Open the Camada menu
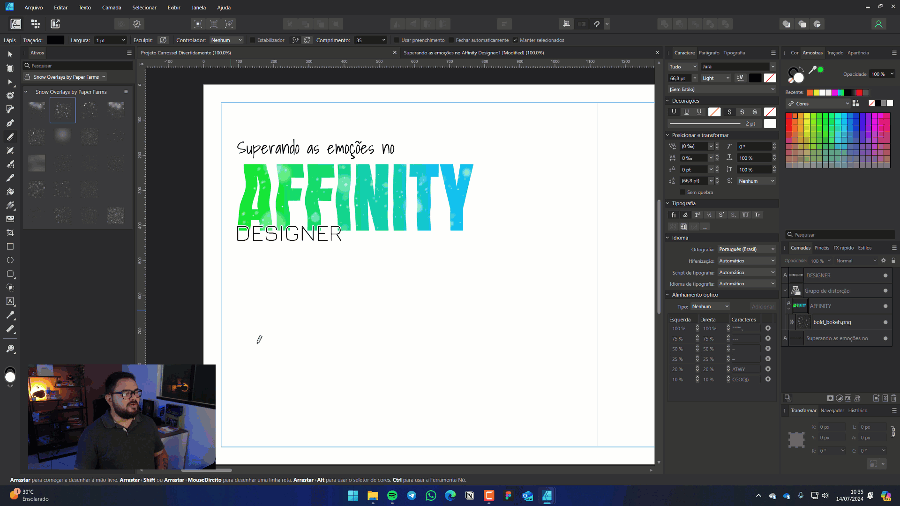Viewport: 900px width, 506px height. (x=111, y=7)
